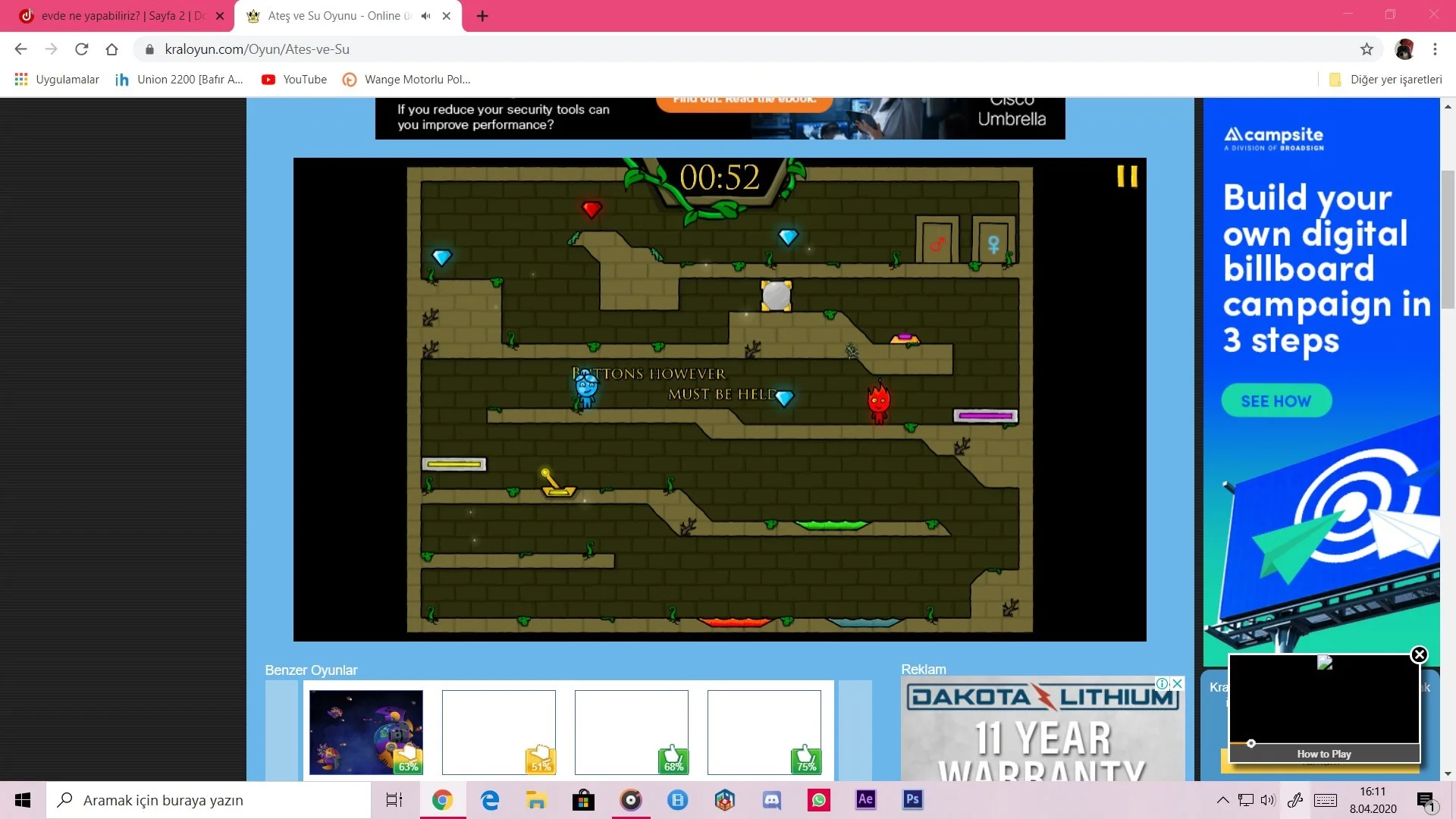Reload the page
The image size is (1456, 819).
(82, 49)
